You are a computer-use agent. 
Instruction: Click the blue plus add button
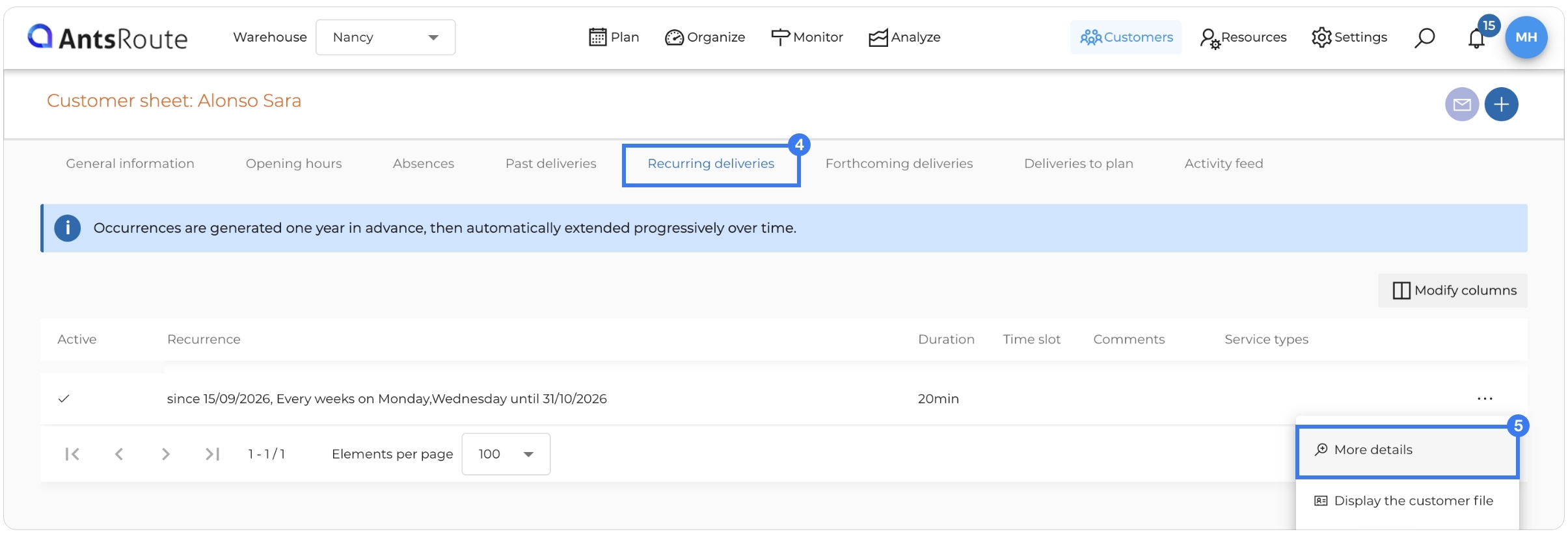[1502, 104]
